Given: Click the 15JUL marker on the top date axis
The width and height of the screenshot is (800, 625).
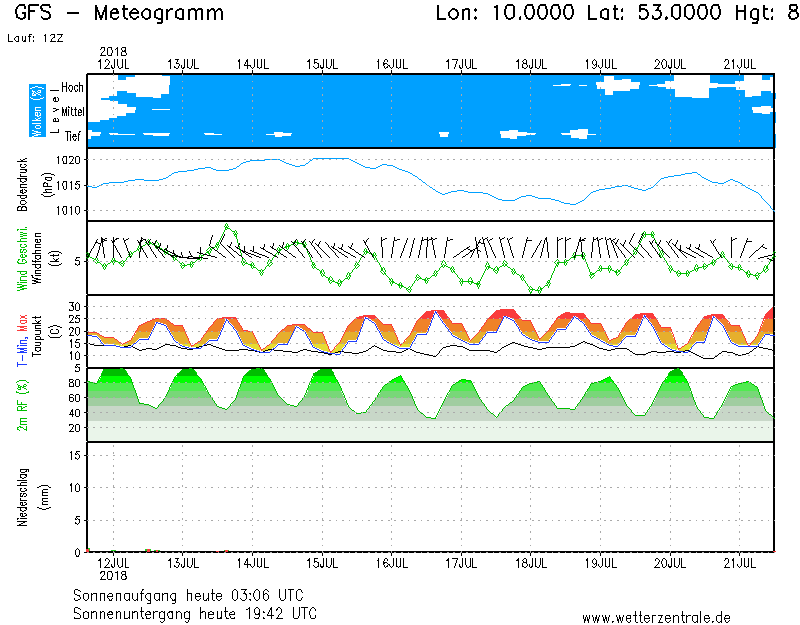Looking at the screenshot, I should pyautogui.click(x=322, y=64).
